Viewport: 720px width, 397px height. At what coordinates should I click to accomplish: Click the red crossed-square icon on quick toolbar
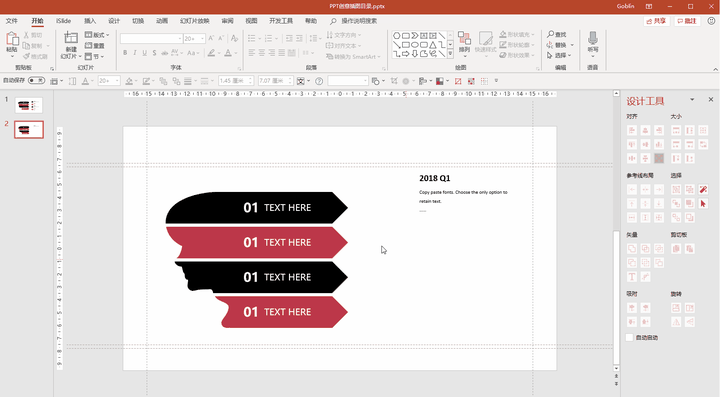458,81
